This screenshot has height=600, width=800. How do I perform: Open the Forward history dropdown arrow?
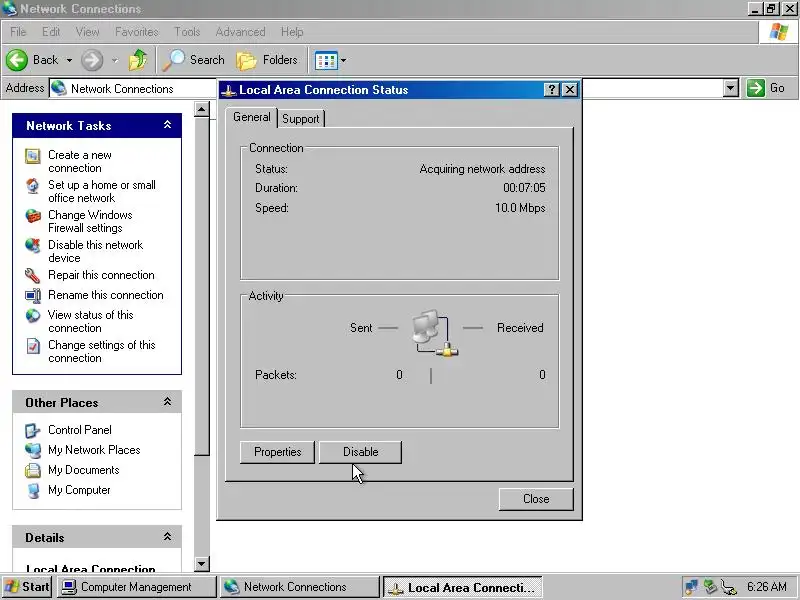114,60
